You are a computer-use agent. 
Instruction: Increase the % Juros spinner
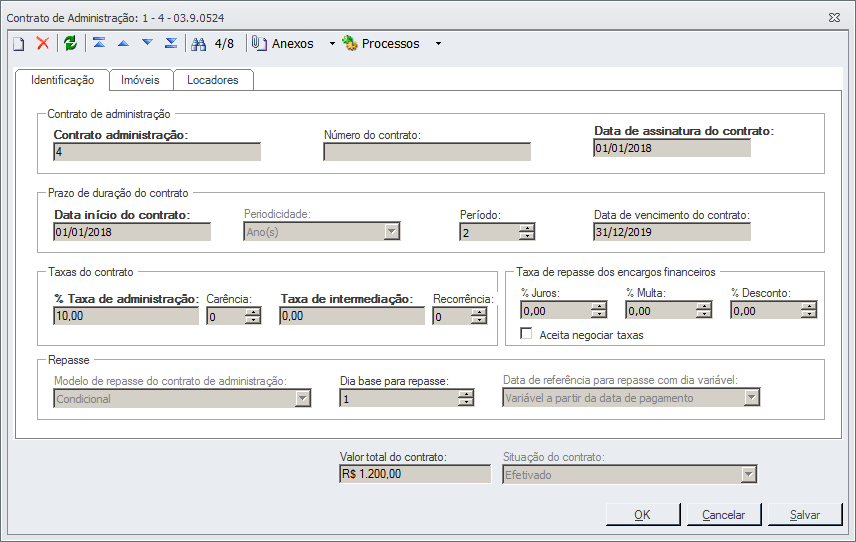[x=599, y=306]
